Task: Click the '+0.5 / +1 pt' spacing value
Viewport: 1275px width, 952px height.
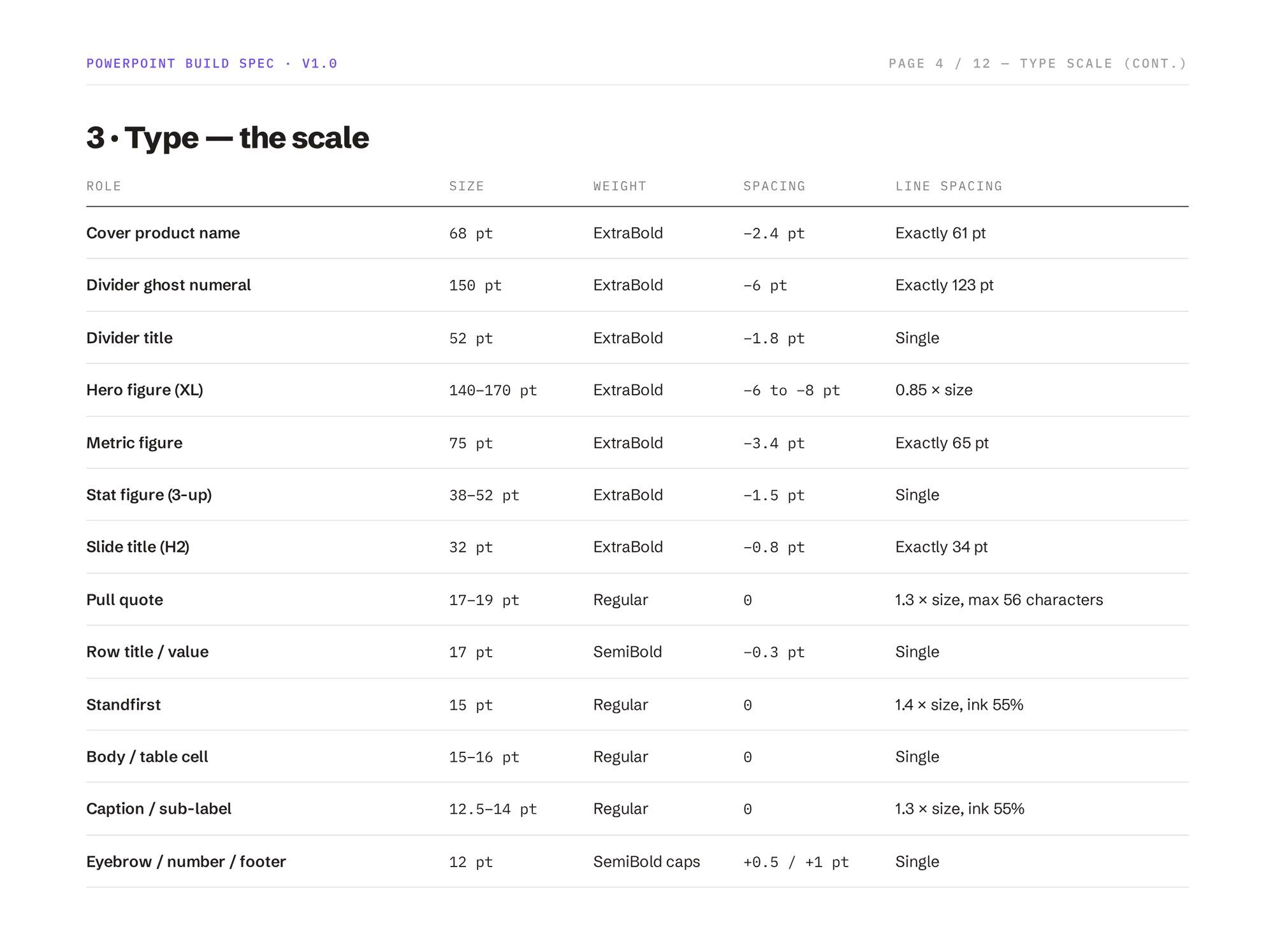Action: click(796, 863)
